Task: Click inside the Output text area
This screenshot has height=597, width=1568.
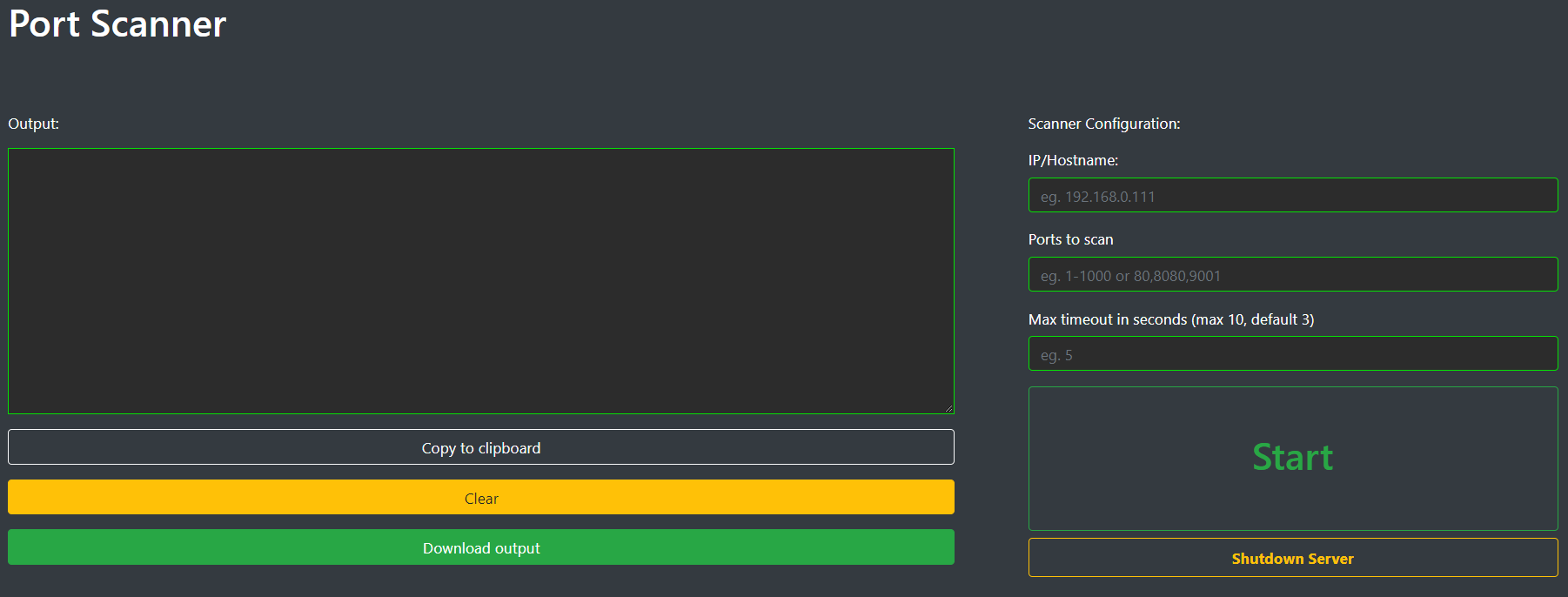Action: 481,281
